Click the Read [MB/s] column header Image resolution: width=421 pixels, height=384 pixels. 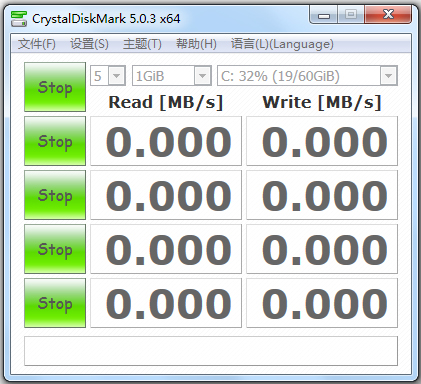coord(166,102)
